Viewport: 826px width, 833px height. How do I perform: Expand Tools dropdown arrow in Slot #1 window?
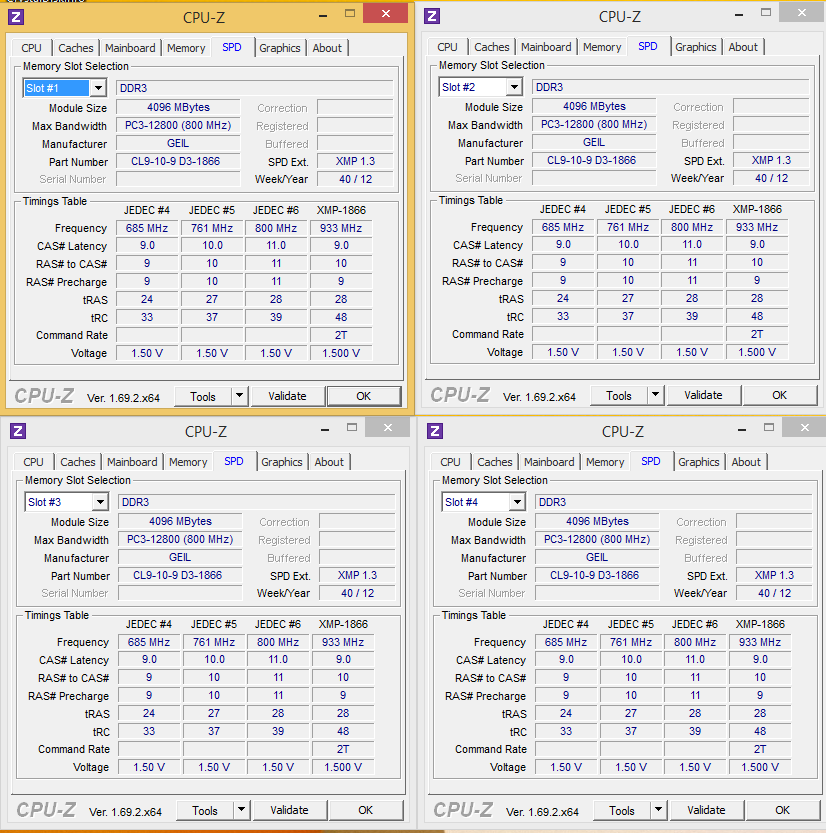[x=240, y=396]
